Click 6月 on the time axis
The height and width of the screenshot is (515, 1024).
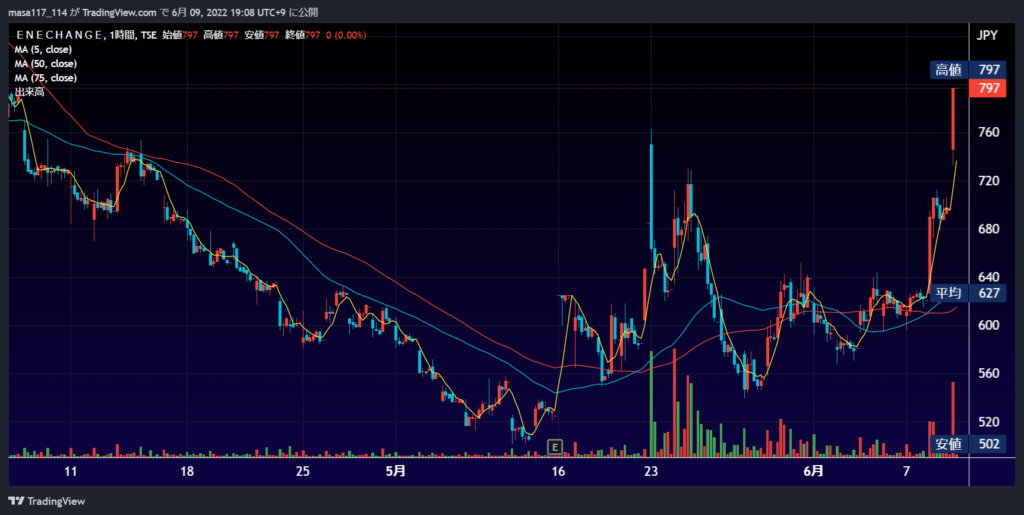click(813, 471)
